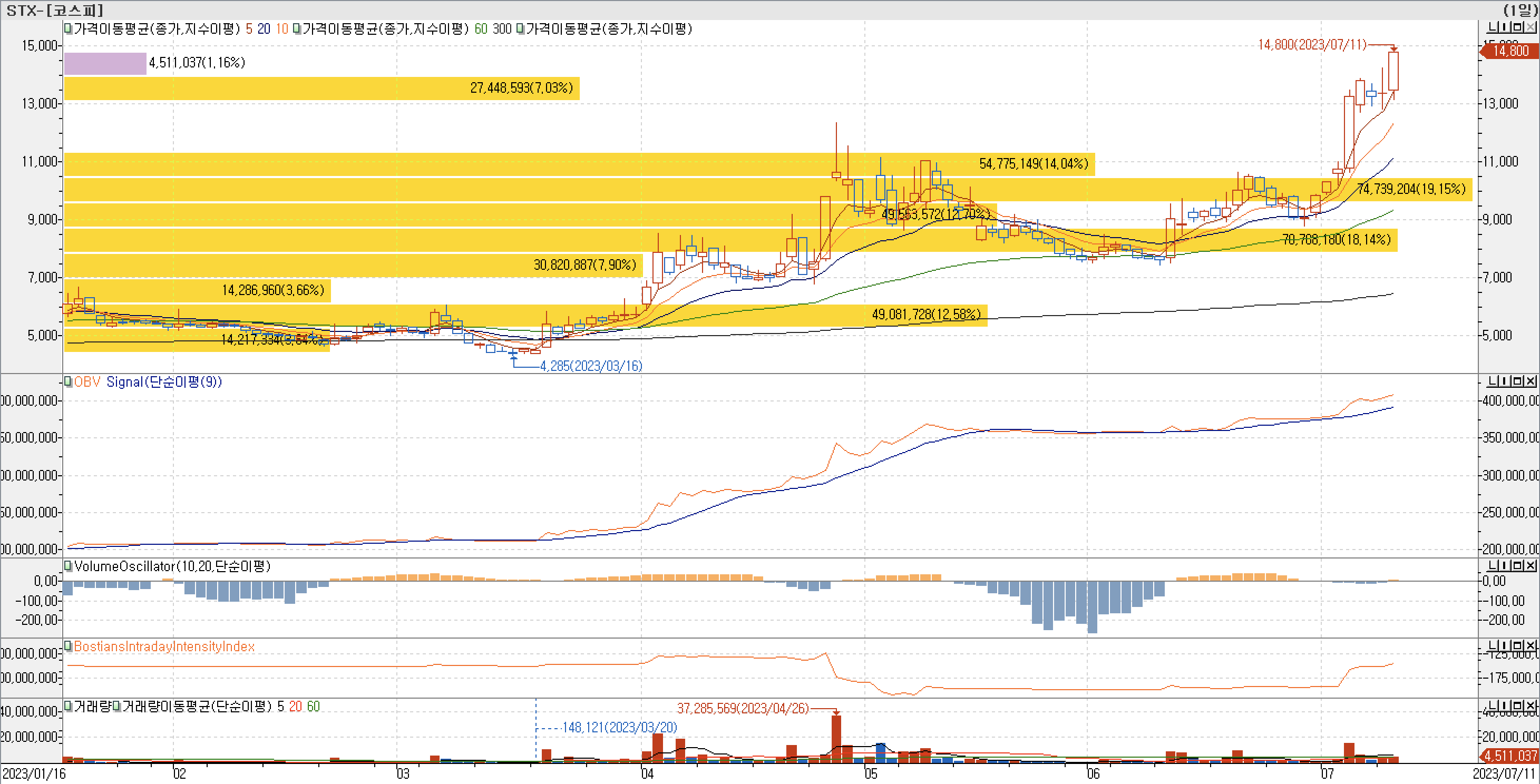
Task: Click the 37,285,569(2023/04/26) peak volume marker
Action: pyautogui.click(x=743, y=709)
